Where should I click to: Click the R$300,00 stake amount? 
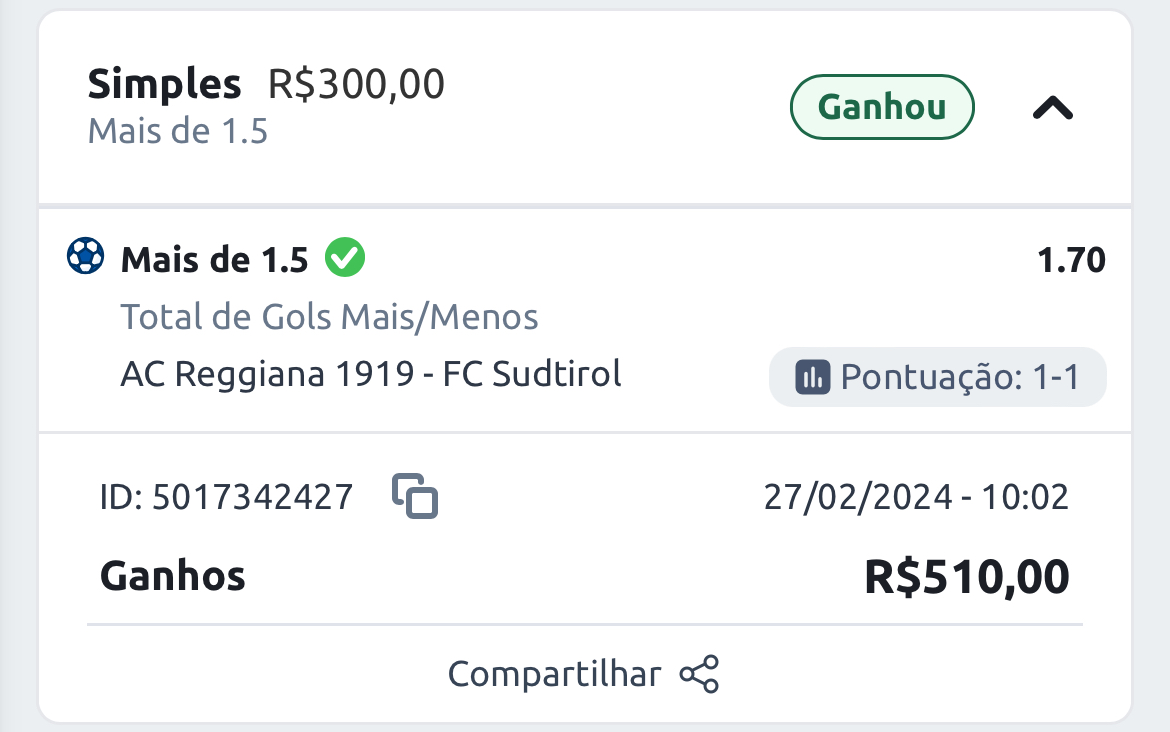(356, 84)
